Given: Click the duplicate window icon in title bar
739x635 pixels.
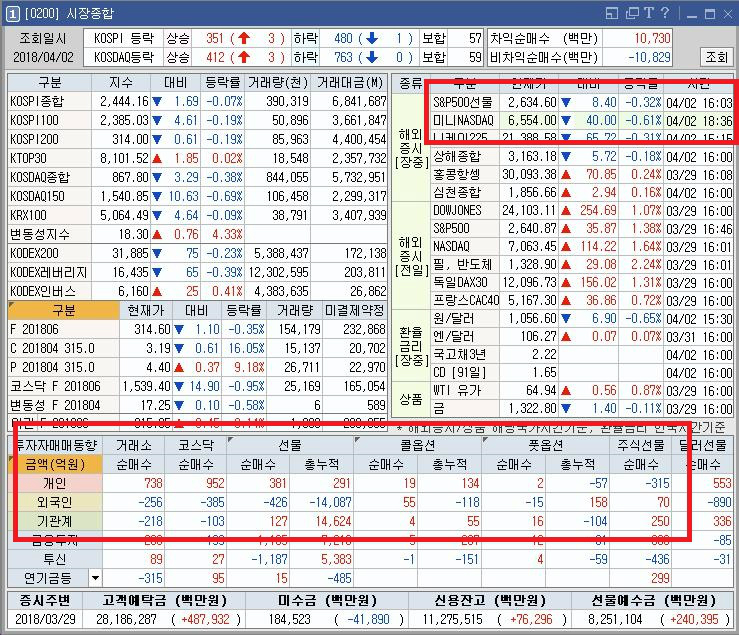Looking at the screenshot, I should pyautogui.click(x=633, y=13).
